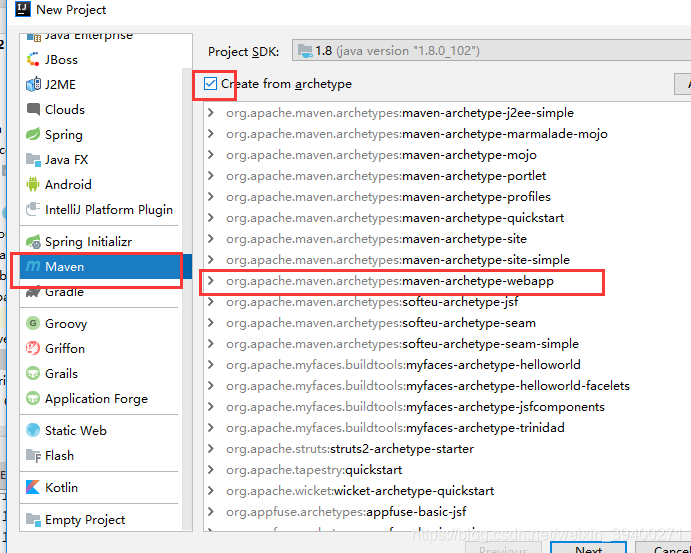Click the Java FX folder icon
691x553 pixels.
pyautogui.click(x=33, y=160)
